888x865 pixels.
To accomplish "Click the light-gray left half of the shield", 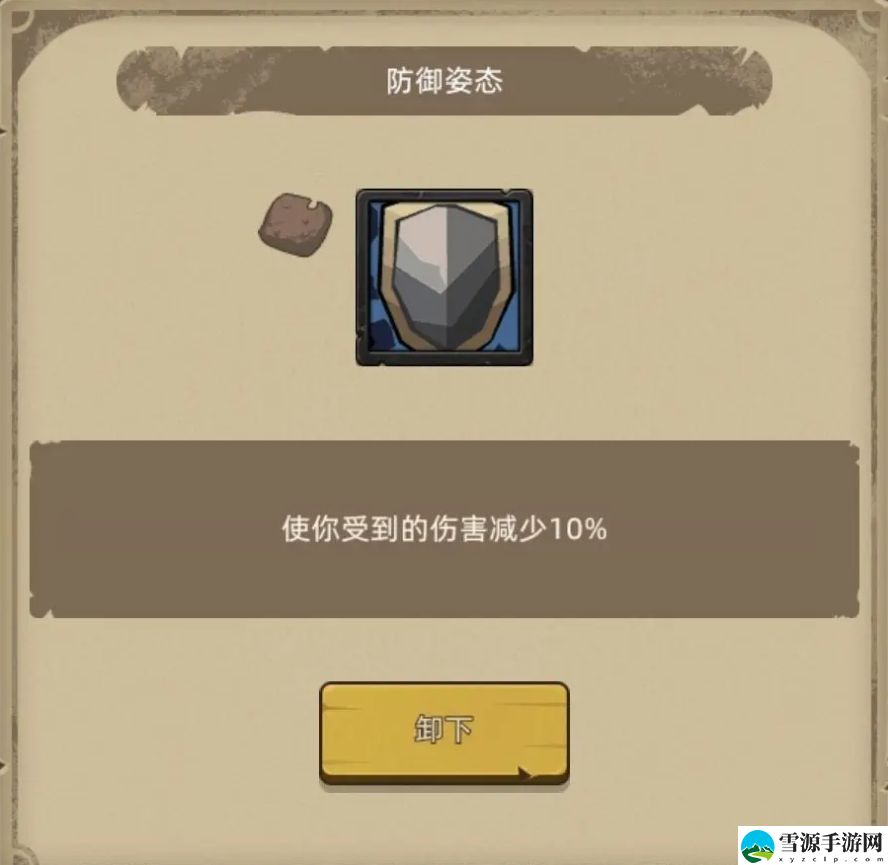I will pyautogui.click(x=420, y=272).
